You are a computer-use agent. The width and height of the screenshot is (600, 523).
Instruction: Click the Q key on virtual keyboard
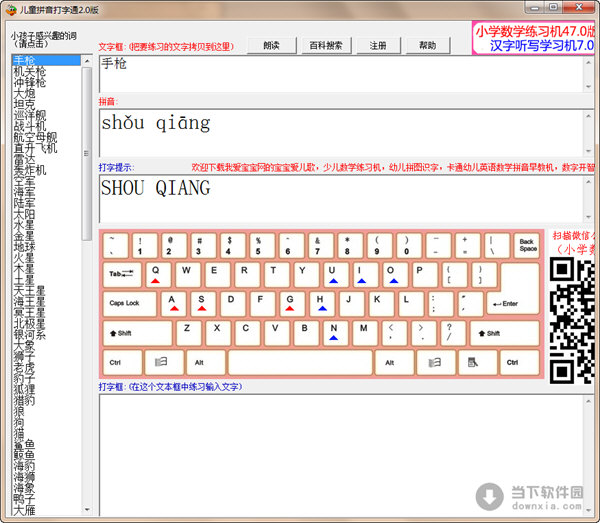tap(158, 275)
